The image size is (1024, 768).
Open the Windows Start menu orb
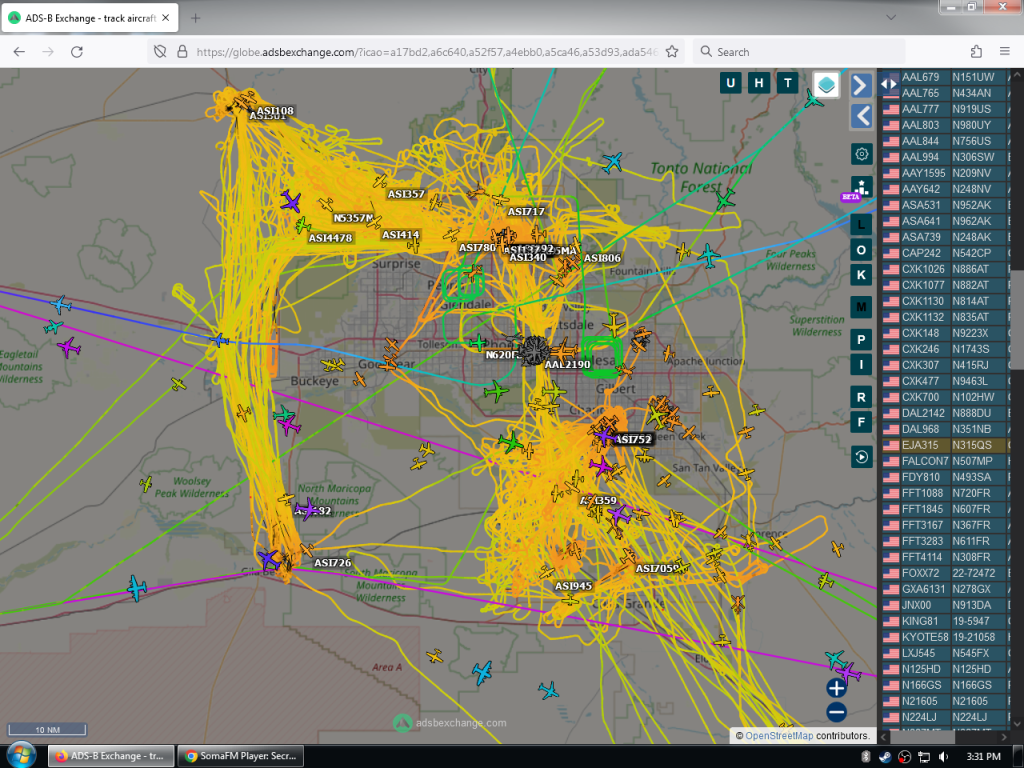pos(22,756)
